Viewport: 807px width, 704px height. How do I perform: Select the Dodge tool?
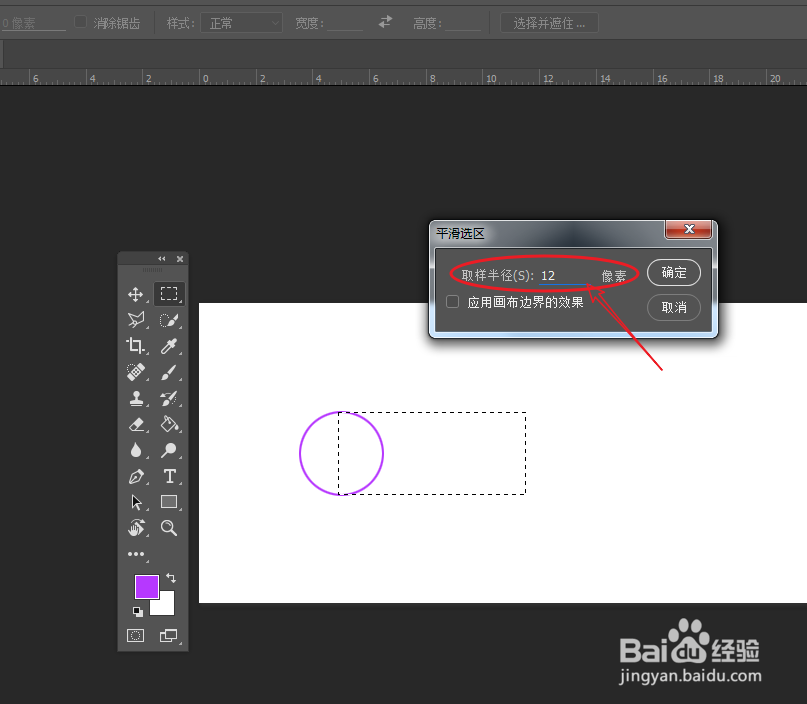169,450
